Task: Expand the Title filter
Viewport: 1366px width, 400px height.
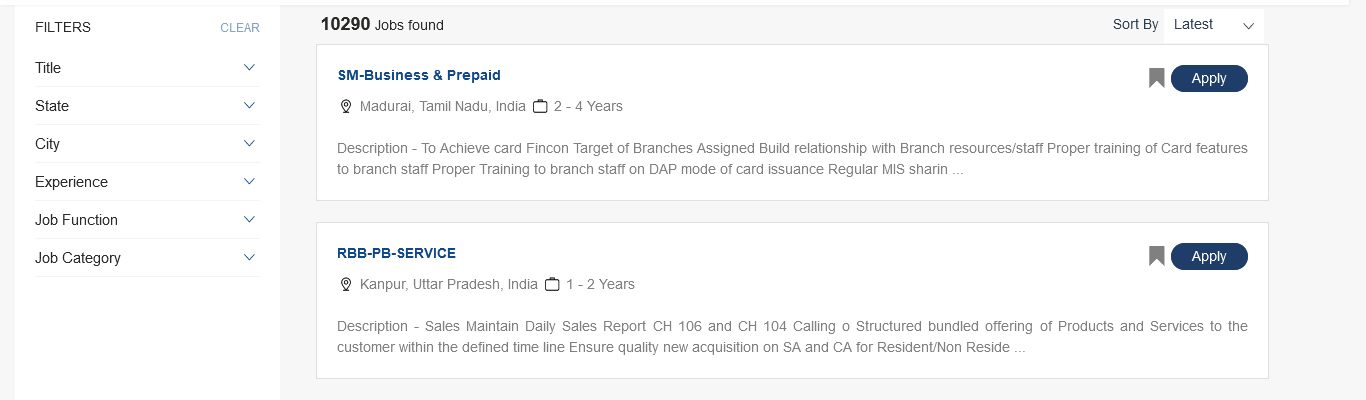Action: [249, 68]
